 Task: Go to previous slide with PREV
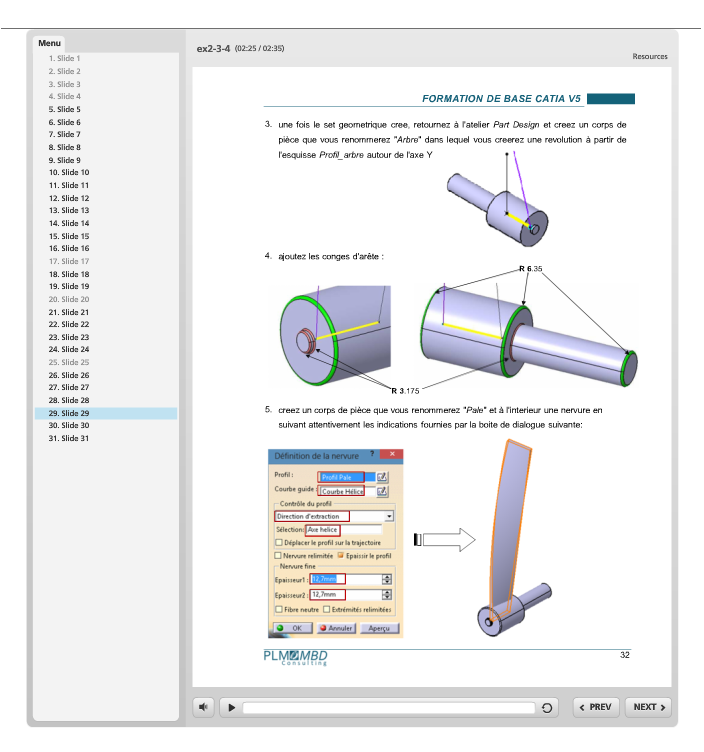pyautogui.click(x=596, y=707)
